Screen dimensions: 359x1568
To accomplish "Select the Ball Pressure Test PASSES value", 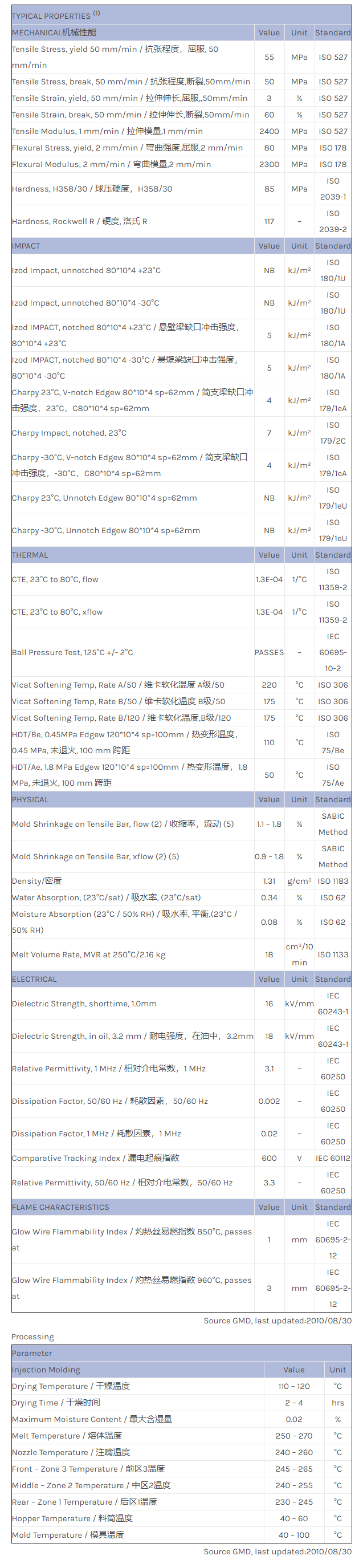I will click(269, 652).
